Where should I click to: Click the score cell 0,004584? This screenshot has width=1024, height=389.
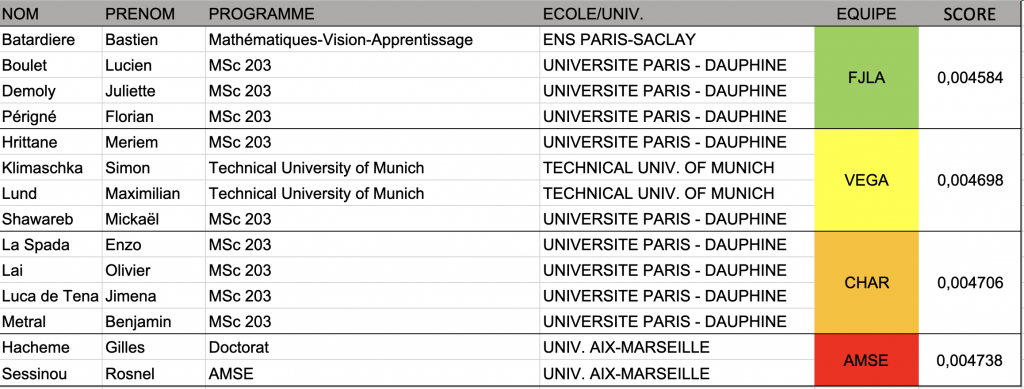tap(970, 78)
